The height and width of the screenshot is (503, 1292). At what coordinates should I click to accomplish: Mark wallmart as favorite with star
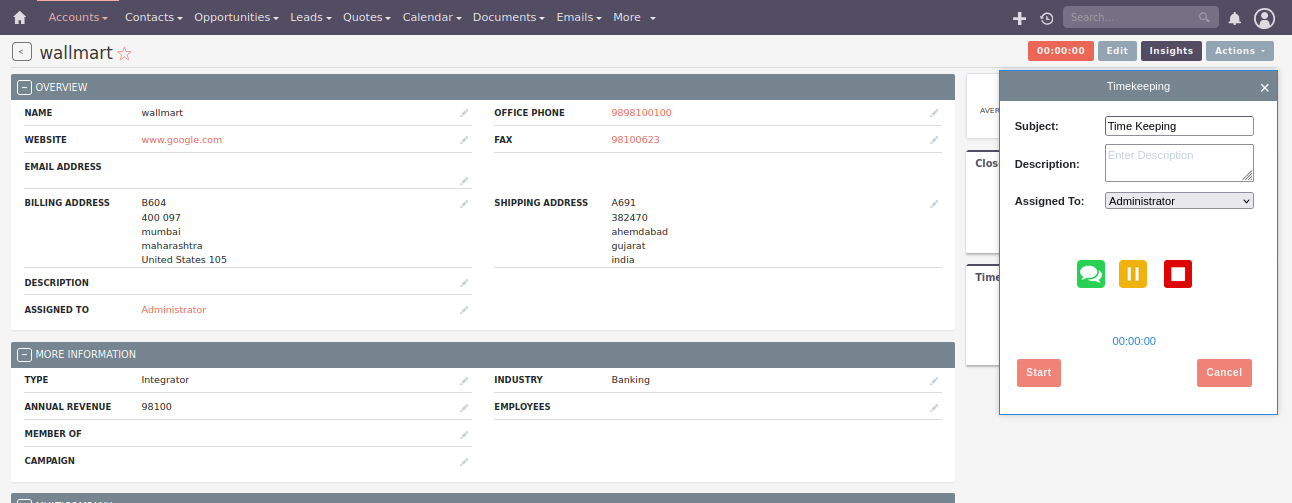125,54
